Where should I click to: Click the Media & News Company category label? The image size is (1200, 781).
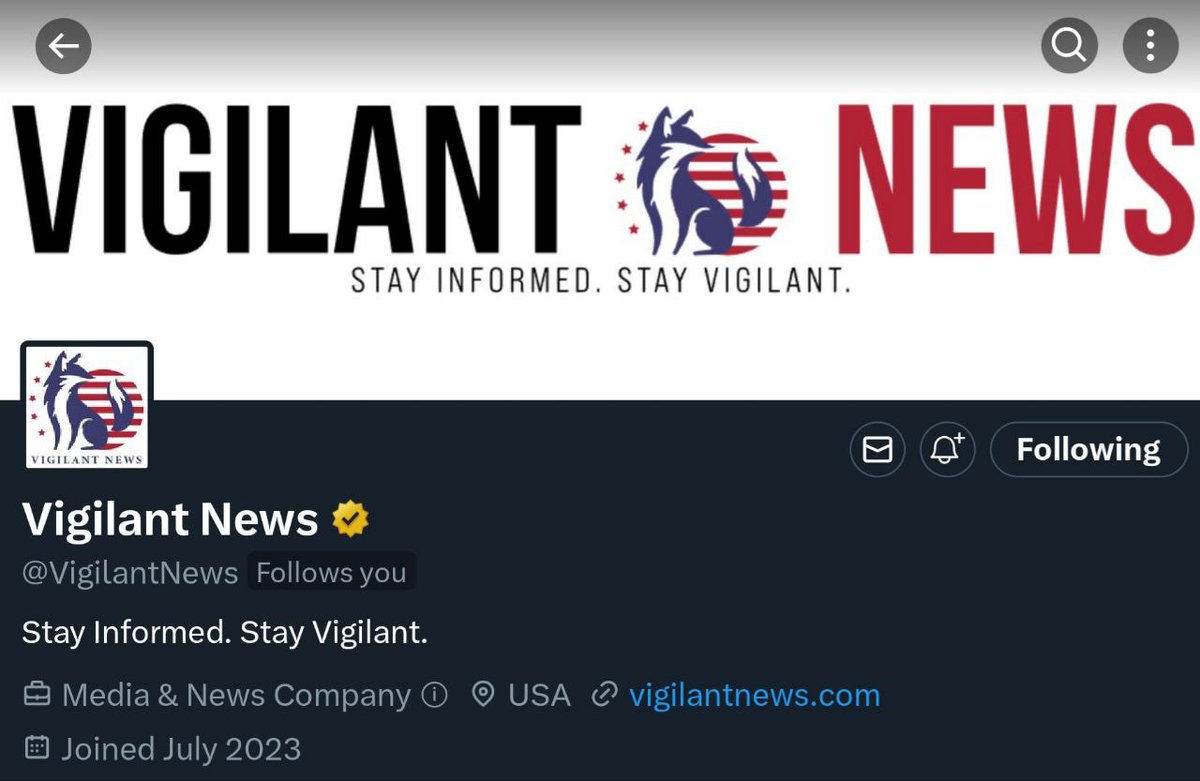pos(236,695)
